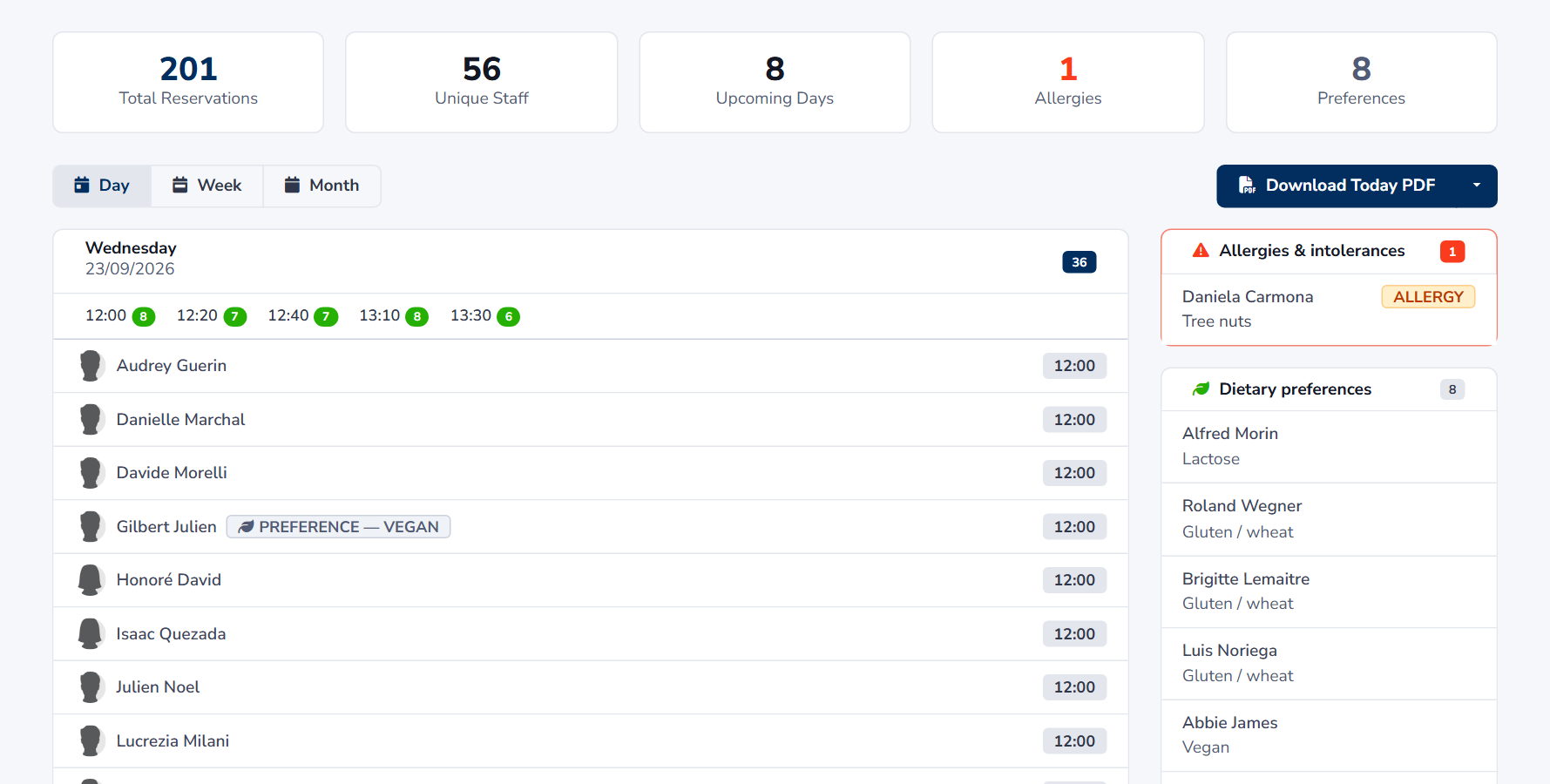Click the red allergy warning triangle icon
This screenshot has height=784, width=1550.
coord(1201,251)
